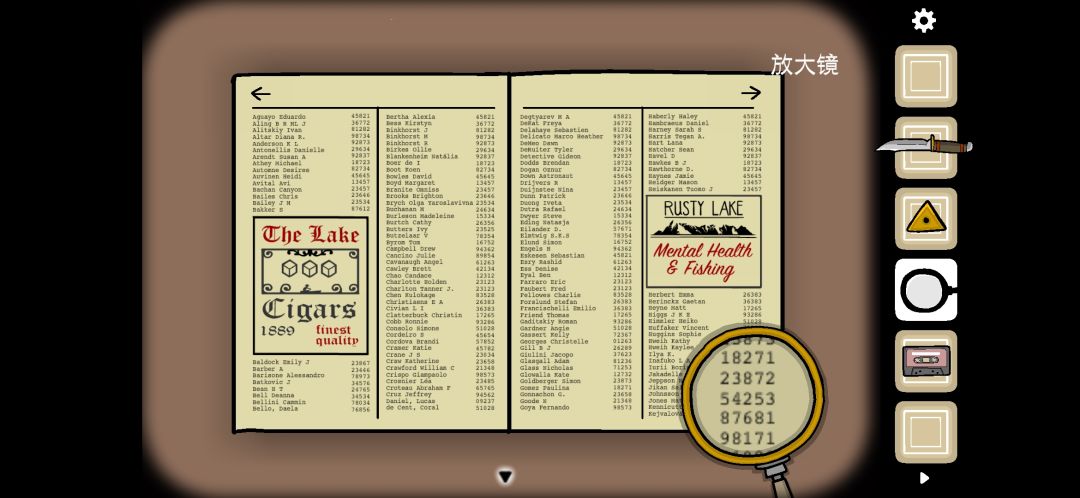The image size is (1080, 498).
Task: Select the pink cassette tape item
Action: pos(926,361)
